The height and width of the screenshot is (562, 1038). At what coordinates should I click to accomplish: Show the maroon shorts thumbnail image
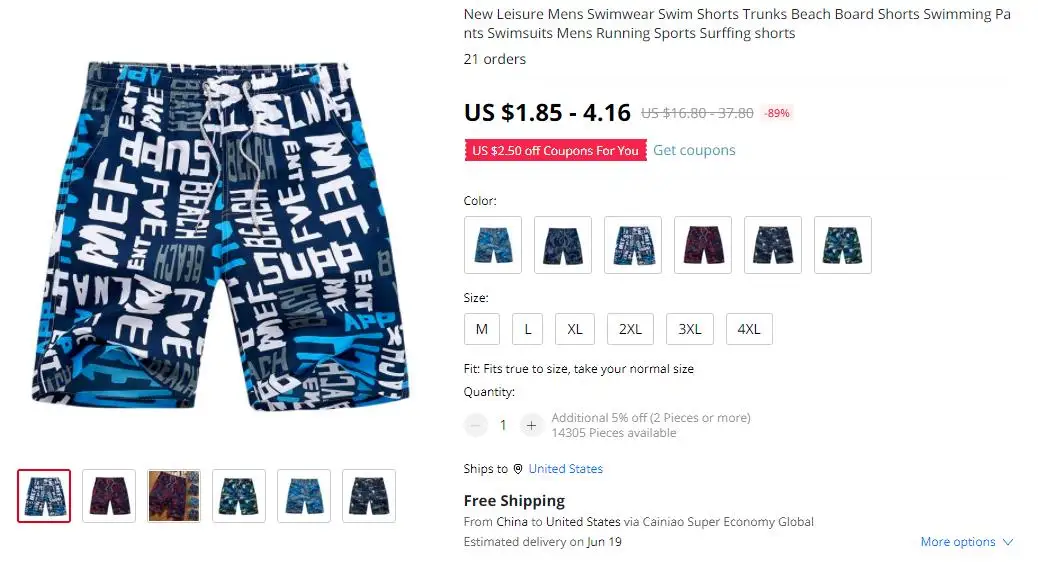point(109,496)
